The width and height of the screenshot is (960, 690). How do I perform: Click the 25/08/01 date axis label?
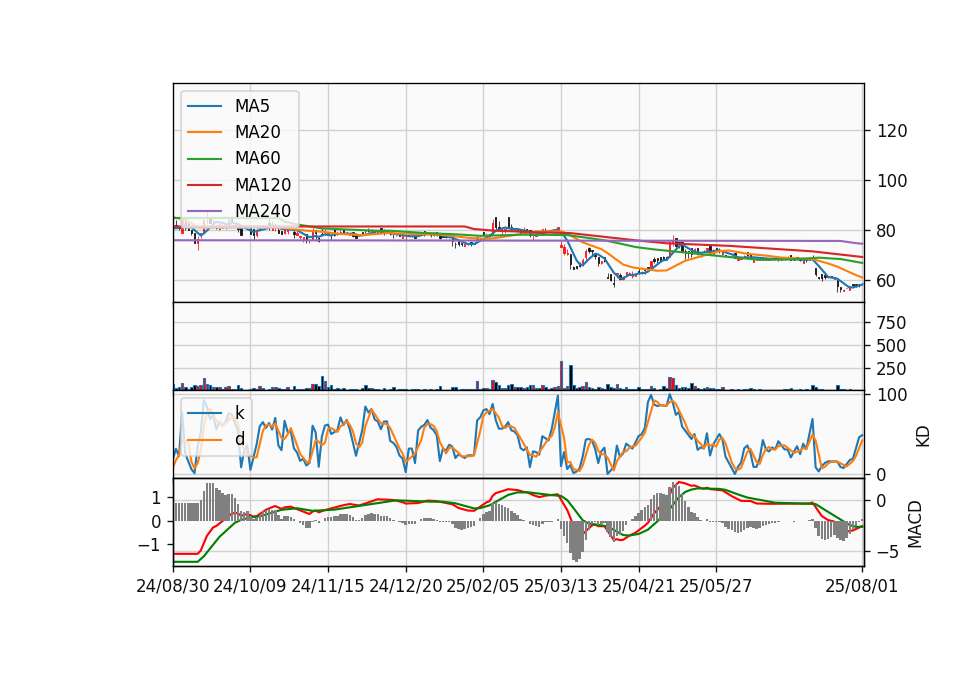coord(861,586)
